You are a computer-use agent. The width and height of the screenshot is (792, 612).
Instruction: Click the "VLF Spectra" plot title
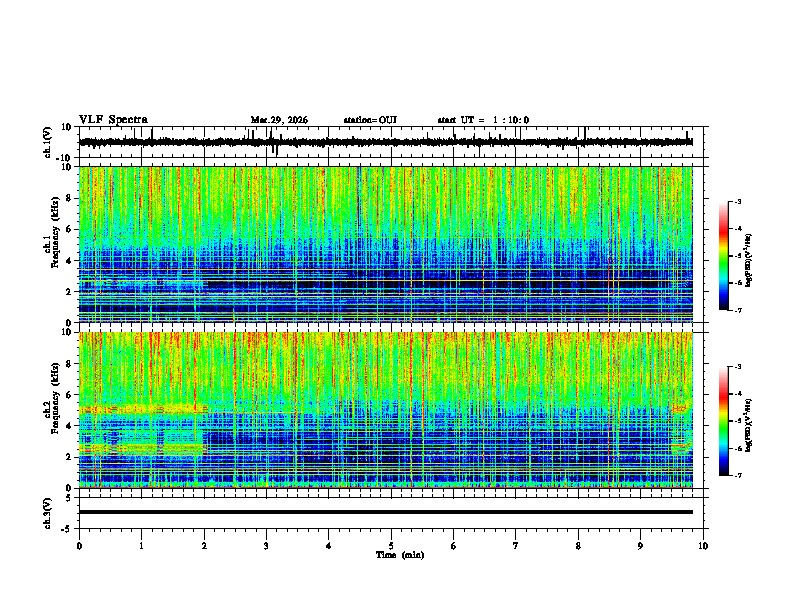tap(113, 119)
